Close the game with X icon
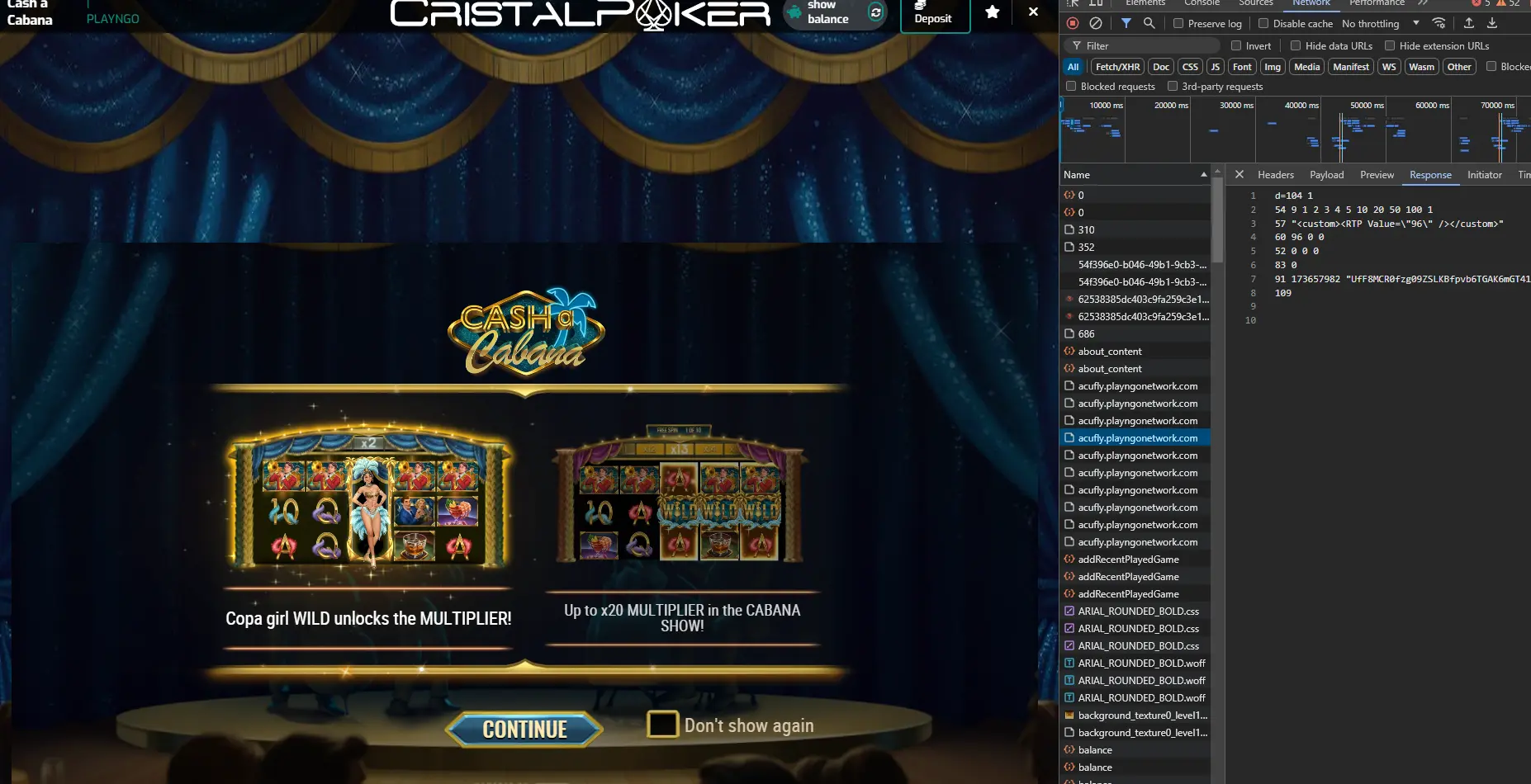Viewport: 1531px width, 784px height. point(1033,12)
